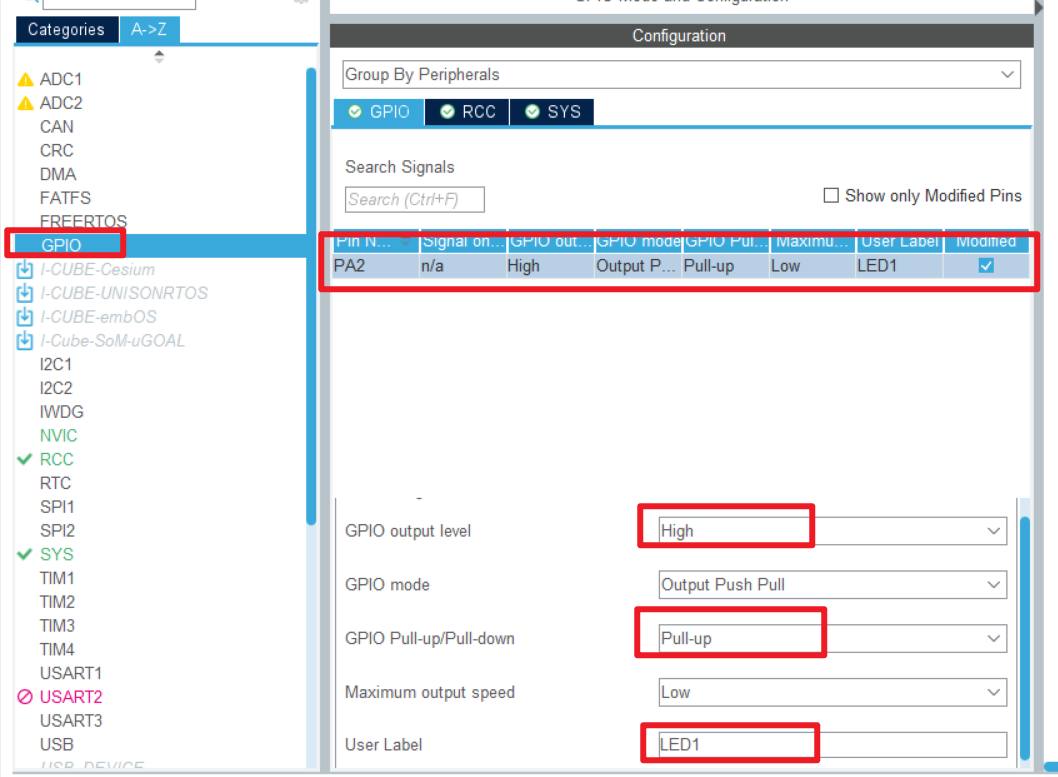Screen dimensions: 1058x777
Task: Open the GPIO configuration tab
Action: coord(379,112)
